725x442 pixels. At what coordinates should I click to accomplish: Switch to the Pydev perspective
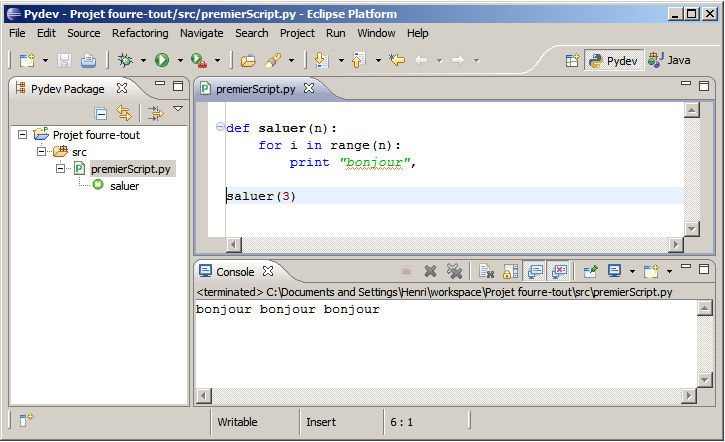pos(614,61)
